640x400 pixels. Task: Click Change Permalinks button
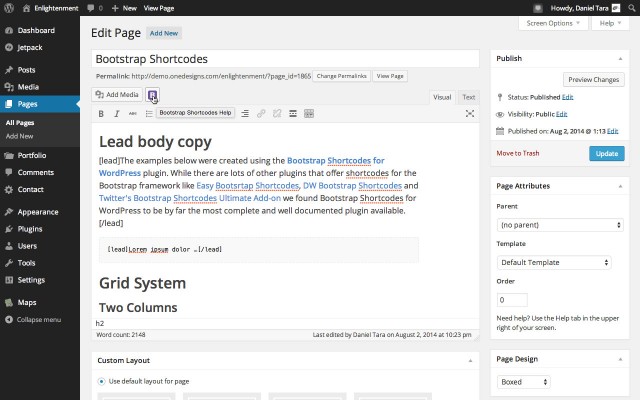click(342, 76)
